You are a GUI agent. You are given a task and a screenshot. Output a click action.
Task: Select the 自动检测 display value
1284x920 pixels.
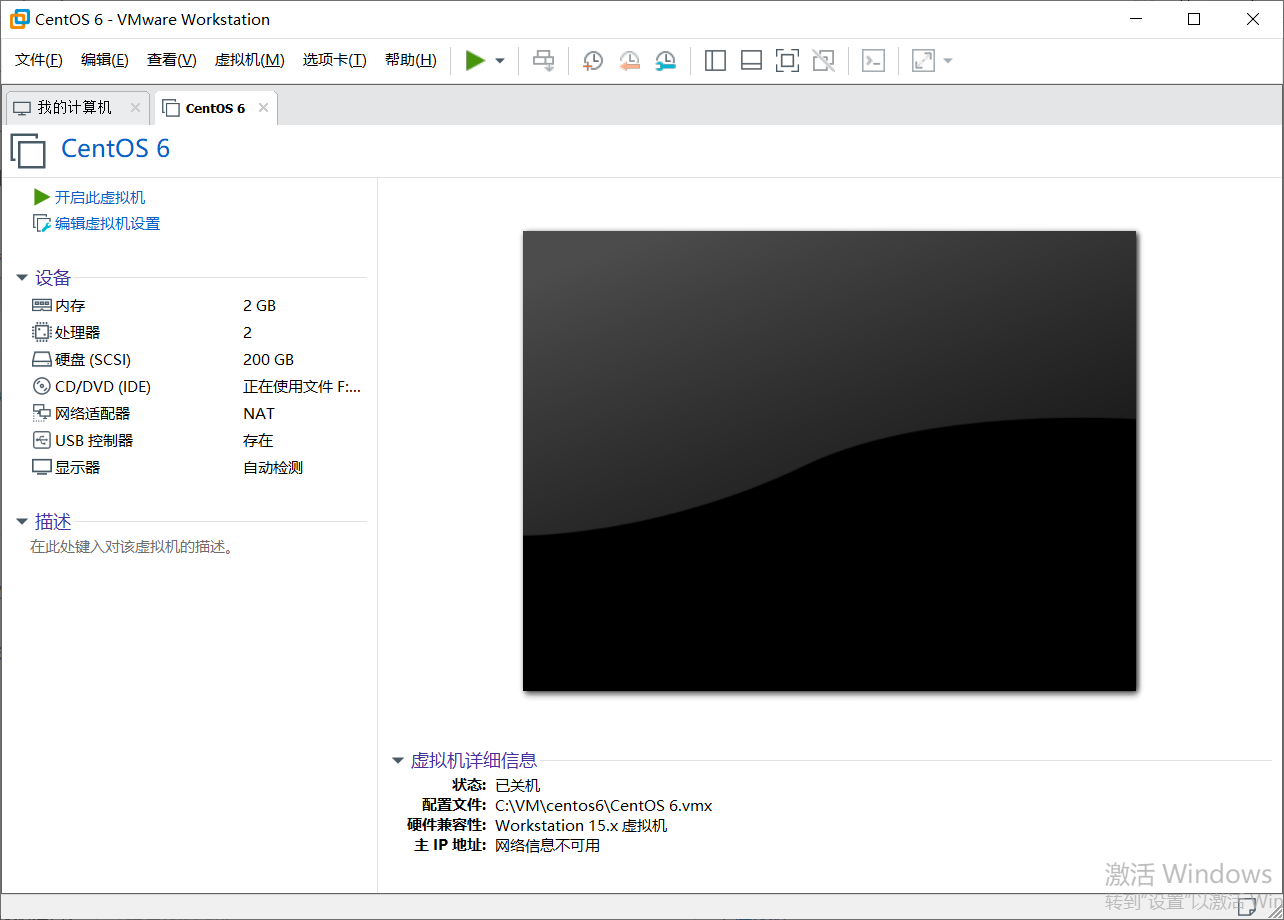(273, 468)
